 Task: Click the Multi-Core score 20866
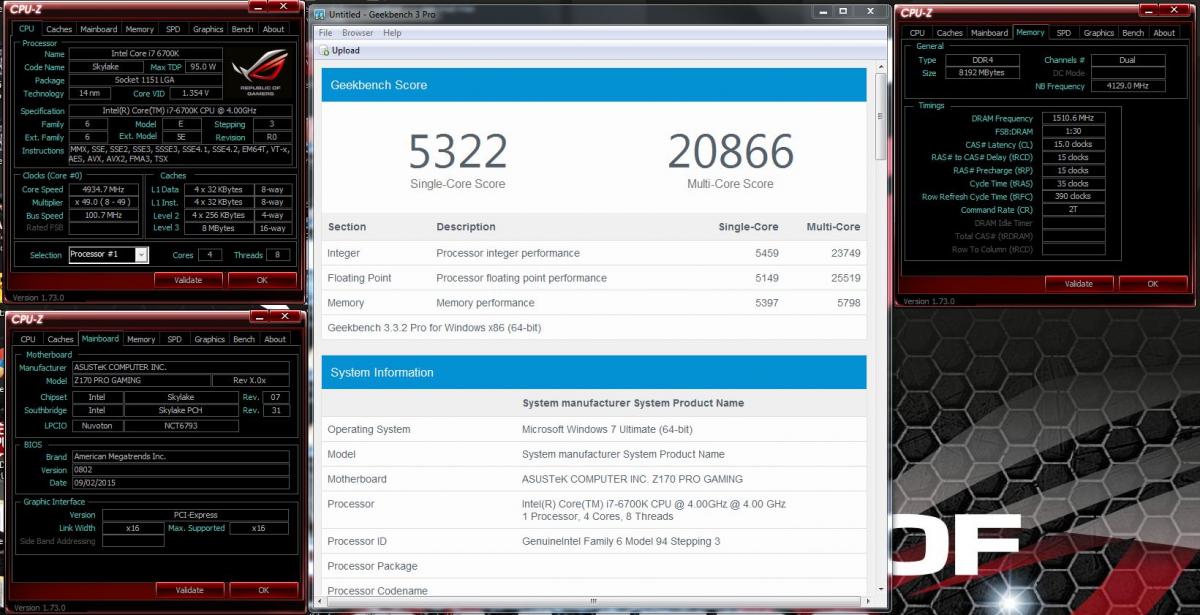tap(731, 152)
